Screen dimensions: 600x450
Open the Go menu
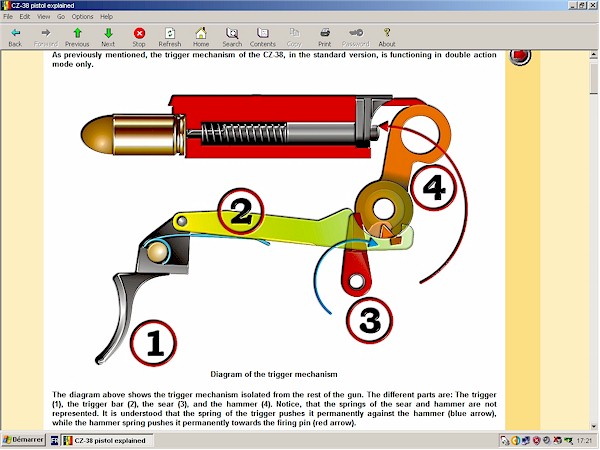pyautogui.click(x=61, y=16)
